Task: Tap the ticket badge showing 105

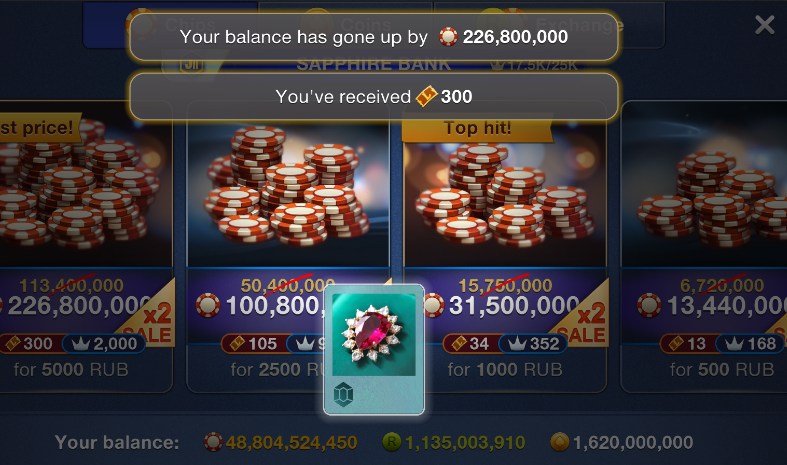Action: point(253,343)
